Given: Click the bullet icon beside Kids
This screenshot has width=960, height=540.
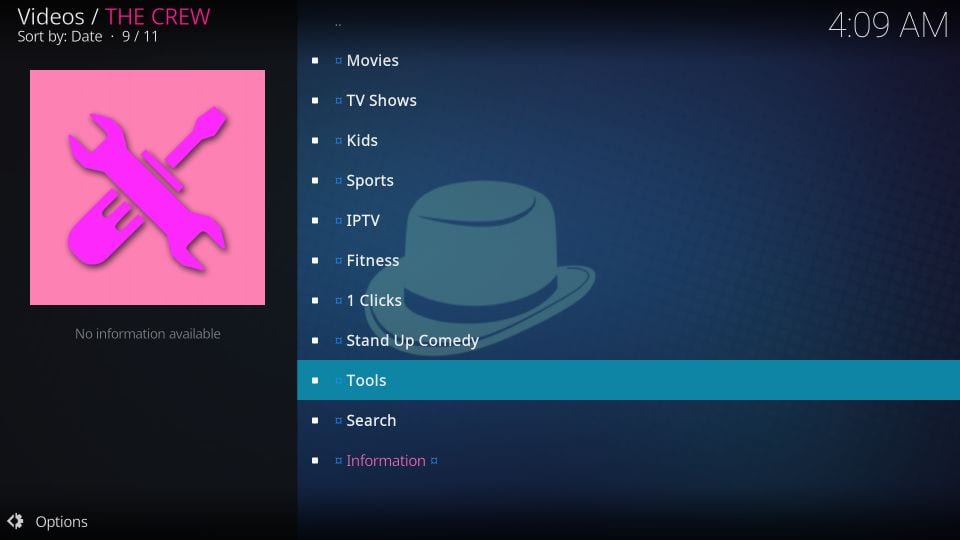Looking at the screenshot, I should point(315,140).
